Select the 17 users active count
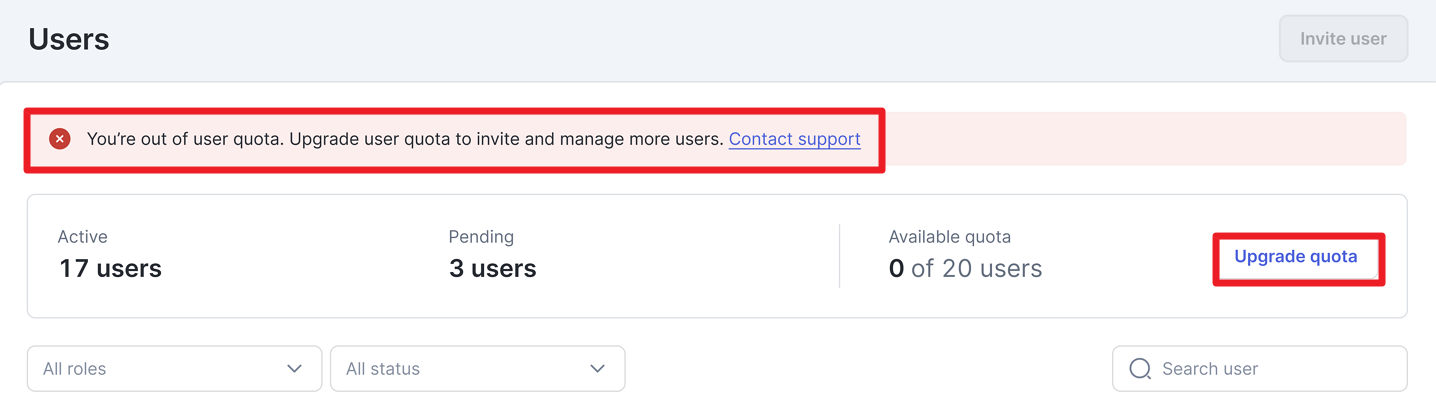Screen dimensions: 1436x417 [110, 268]
